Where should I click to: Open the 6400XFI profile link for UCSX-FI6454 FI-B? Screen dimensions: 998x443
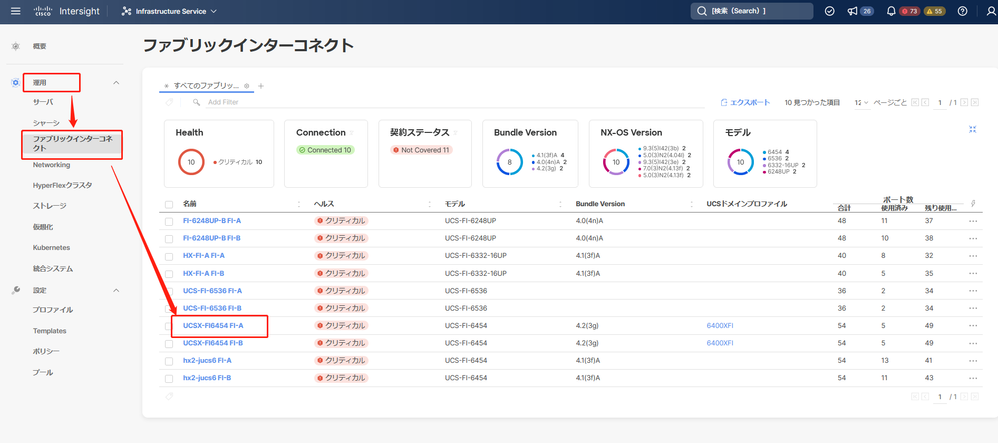[x=720, y=342]
